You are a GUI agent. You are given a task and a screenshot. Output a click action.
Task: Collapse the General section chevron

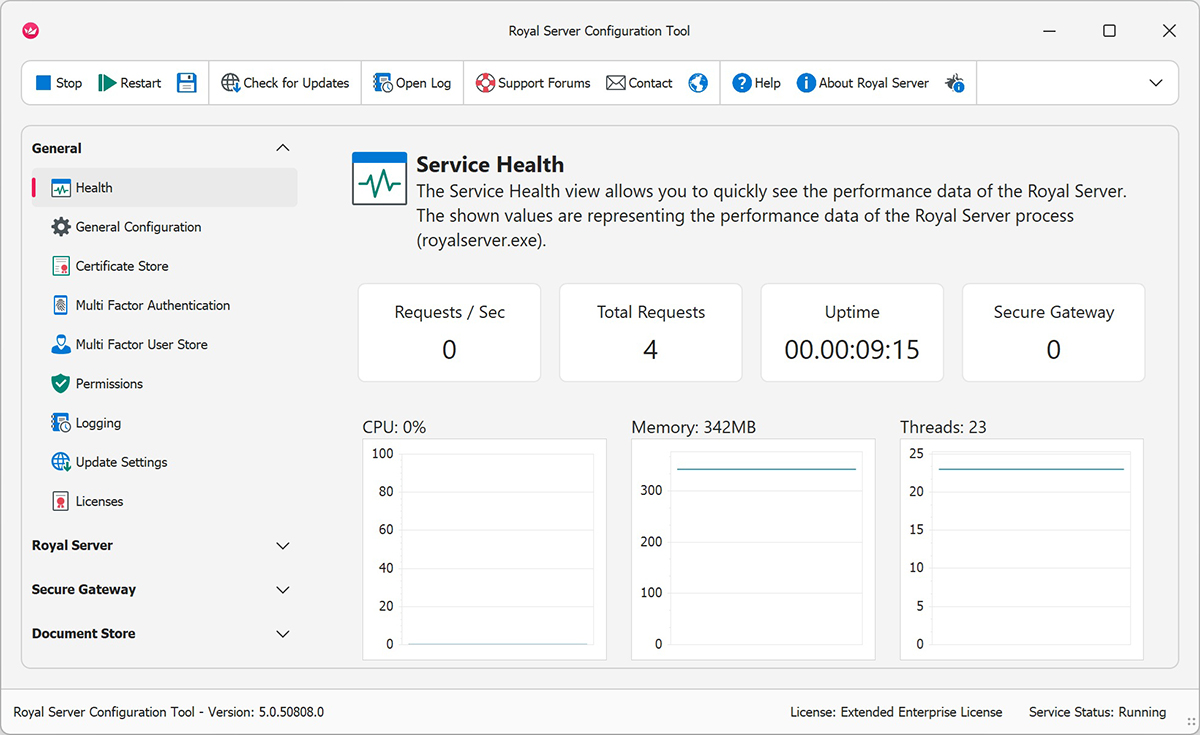[x=283, y=148]
